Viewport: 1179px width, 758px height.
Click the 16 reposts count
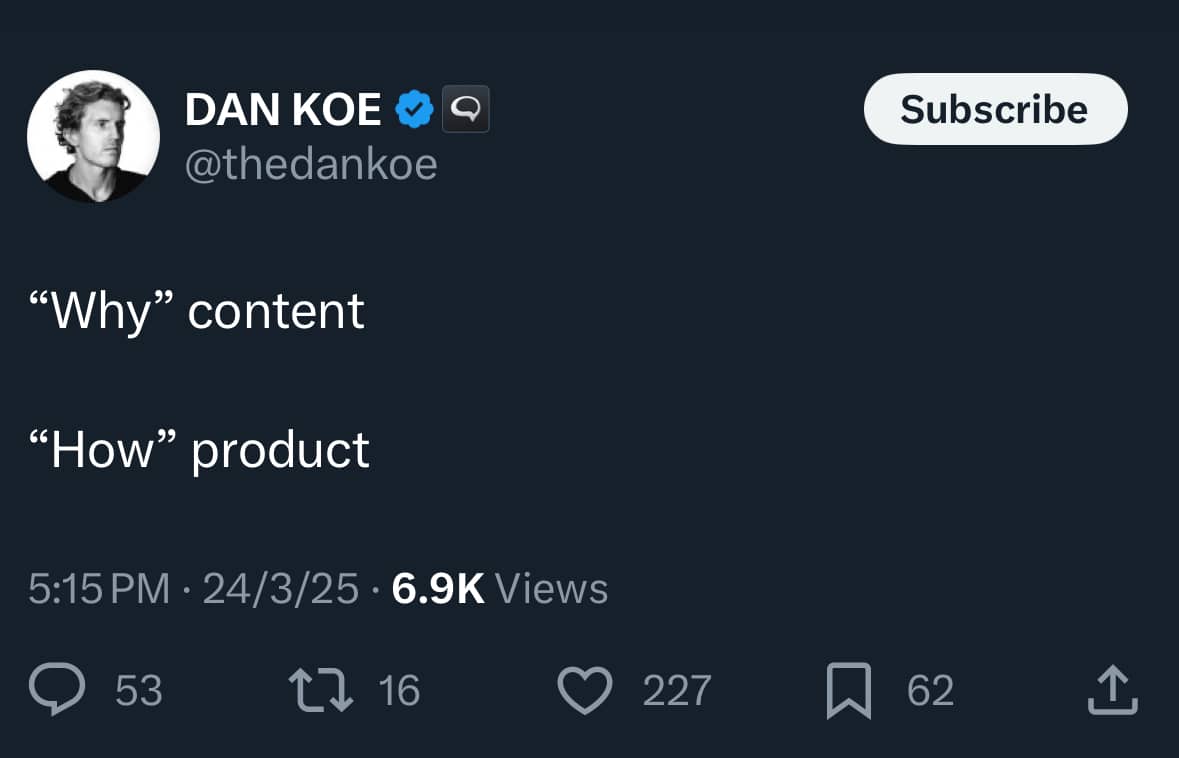click(399, 690)
